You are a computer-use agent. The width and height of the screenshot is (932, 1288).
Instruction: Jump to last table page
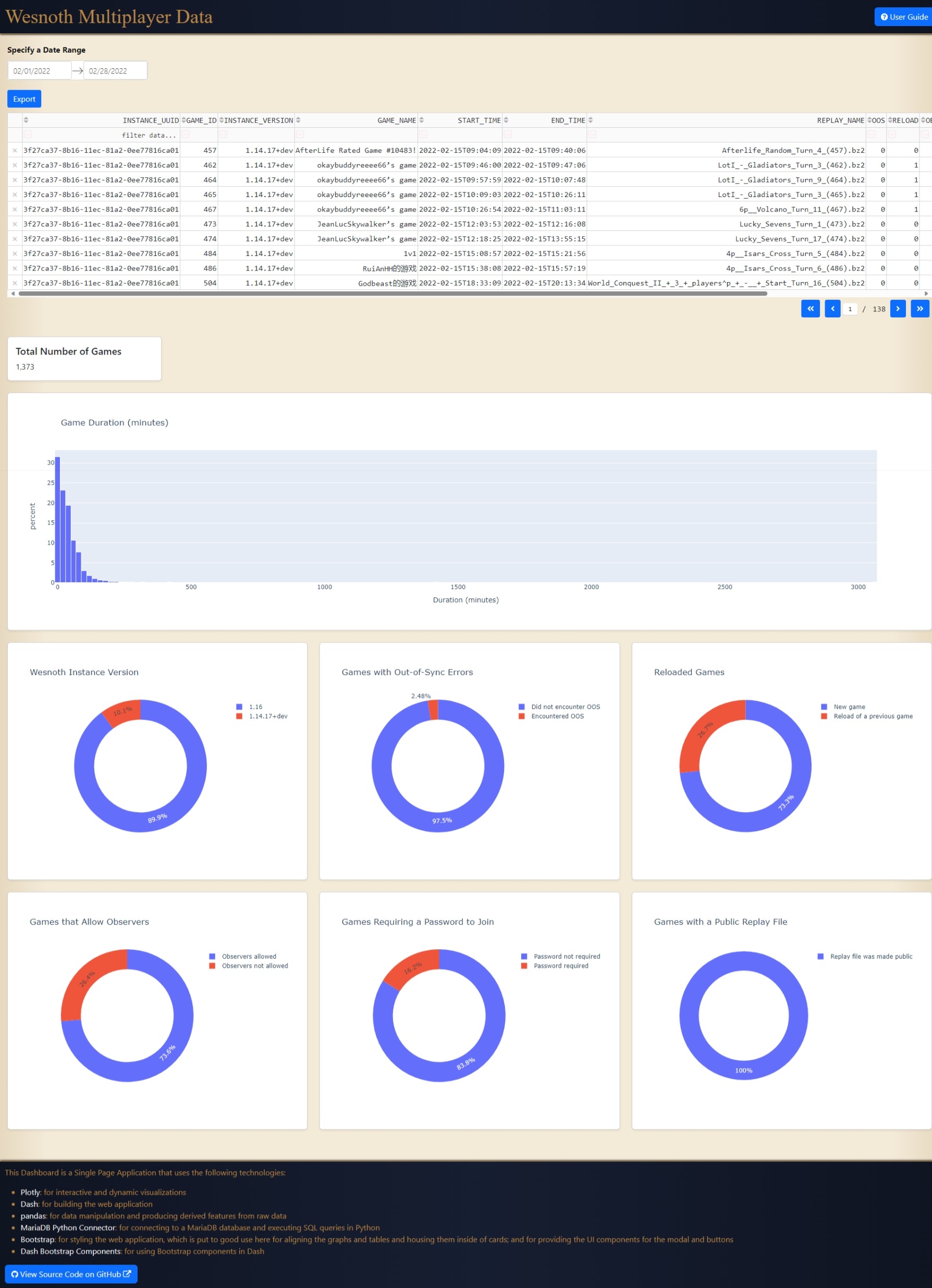click(x=920, y=309)
